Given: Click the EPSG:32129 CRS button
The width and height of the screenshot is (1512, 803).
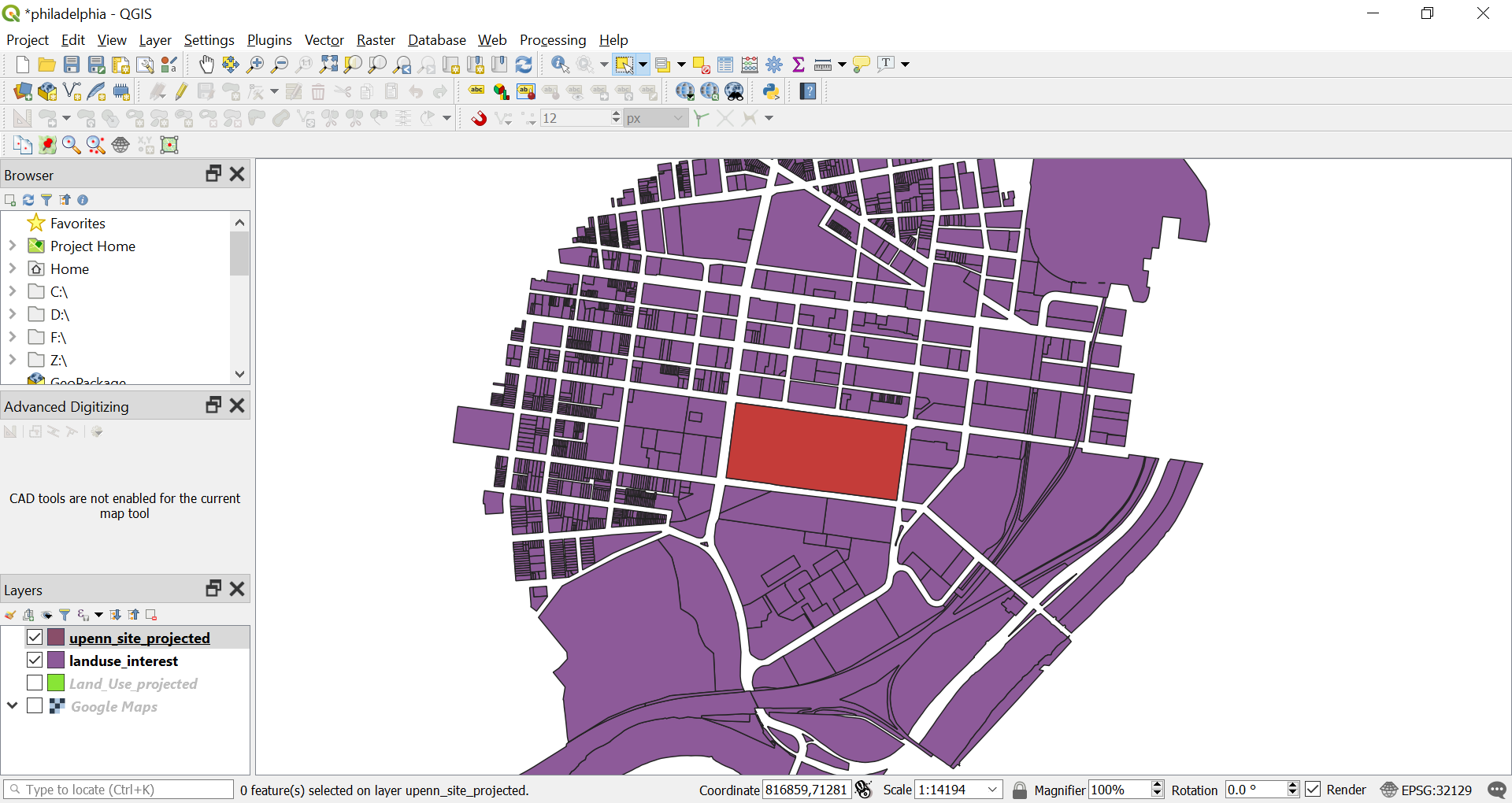Looking at the screenshot, I should [1426, 790].
